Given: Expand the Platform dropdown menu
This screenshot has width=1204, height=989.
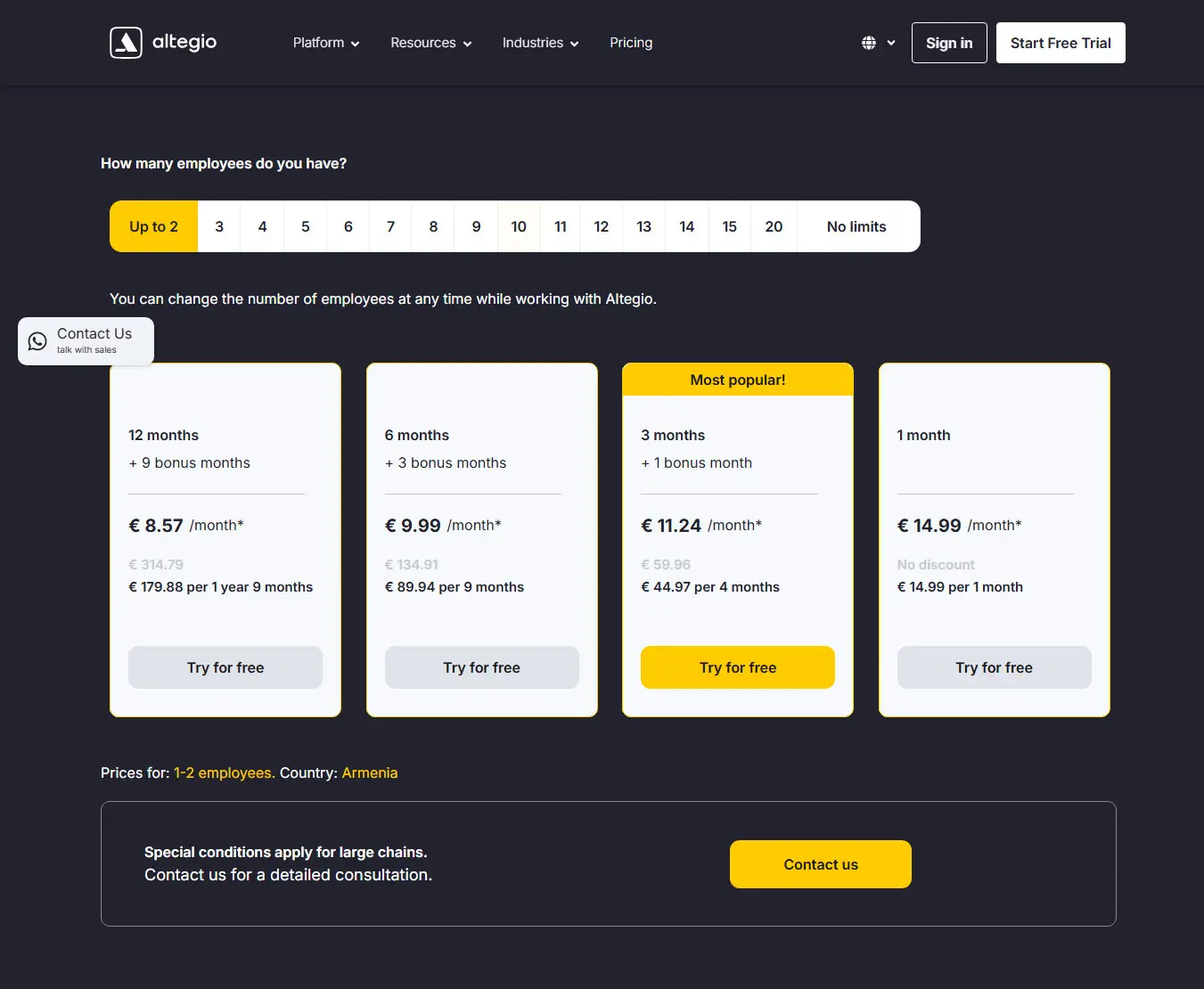Looking at the screenshot, I should [326, 43].
